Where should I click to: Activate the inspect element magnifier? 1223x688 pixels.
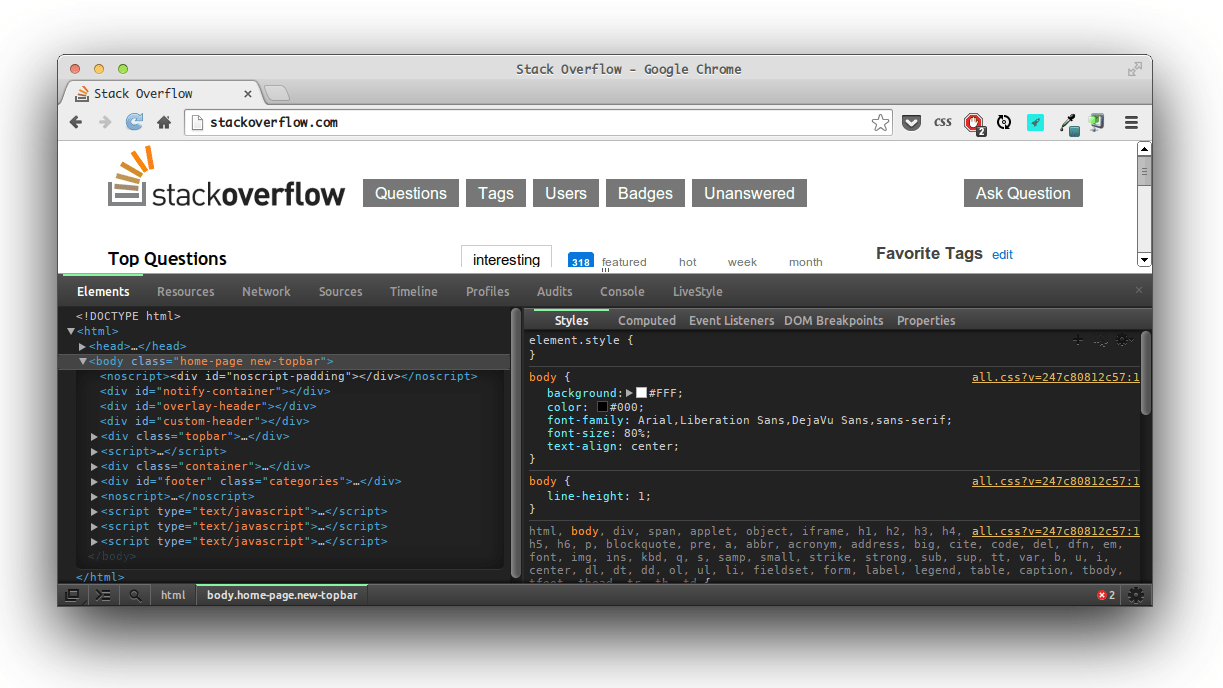[x=134, y=595]
